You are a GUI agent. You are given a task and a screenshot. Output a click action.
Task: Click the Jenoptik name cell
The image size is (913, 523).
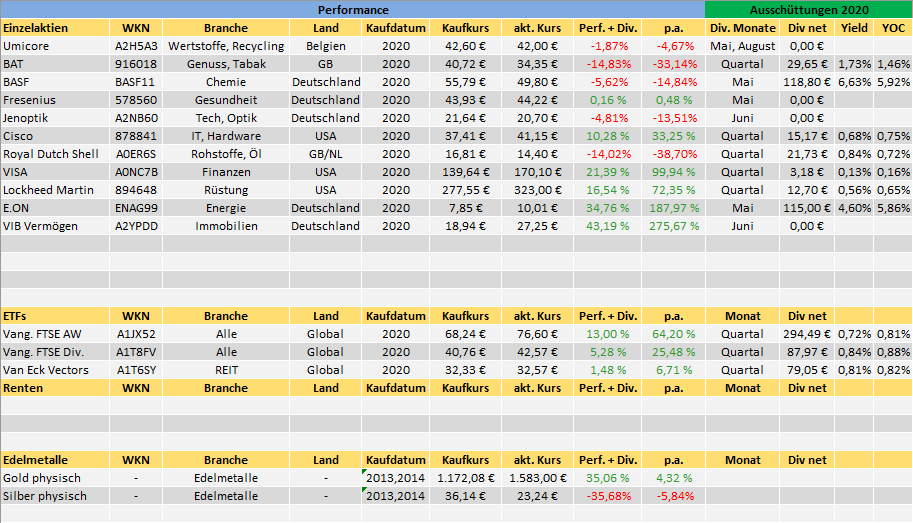[55, 118]
